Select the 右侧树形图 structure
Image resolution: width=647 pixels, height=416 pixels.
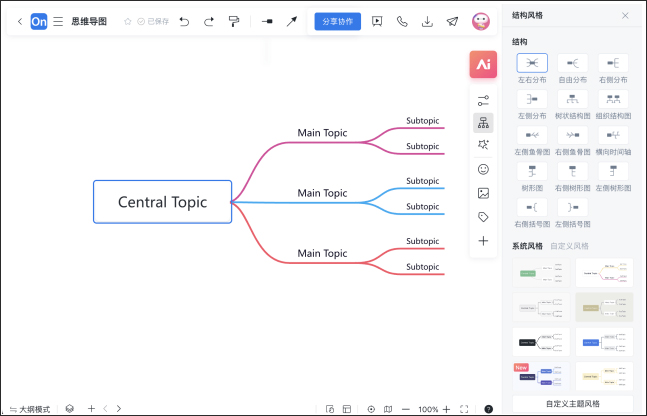[x=572, y=171]
